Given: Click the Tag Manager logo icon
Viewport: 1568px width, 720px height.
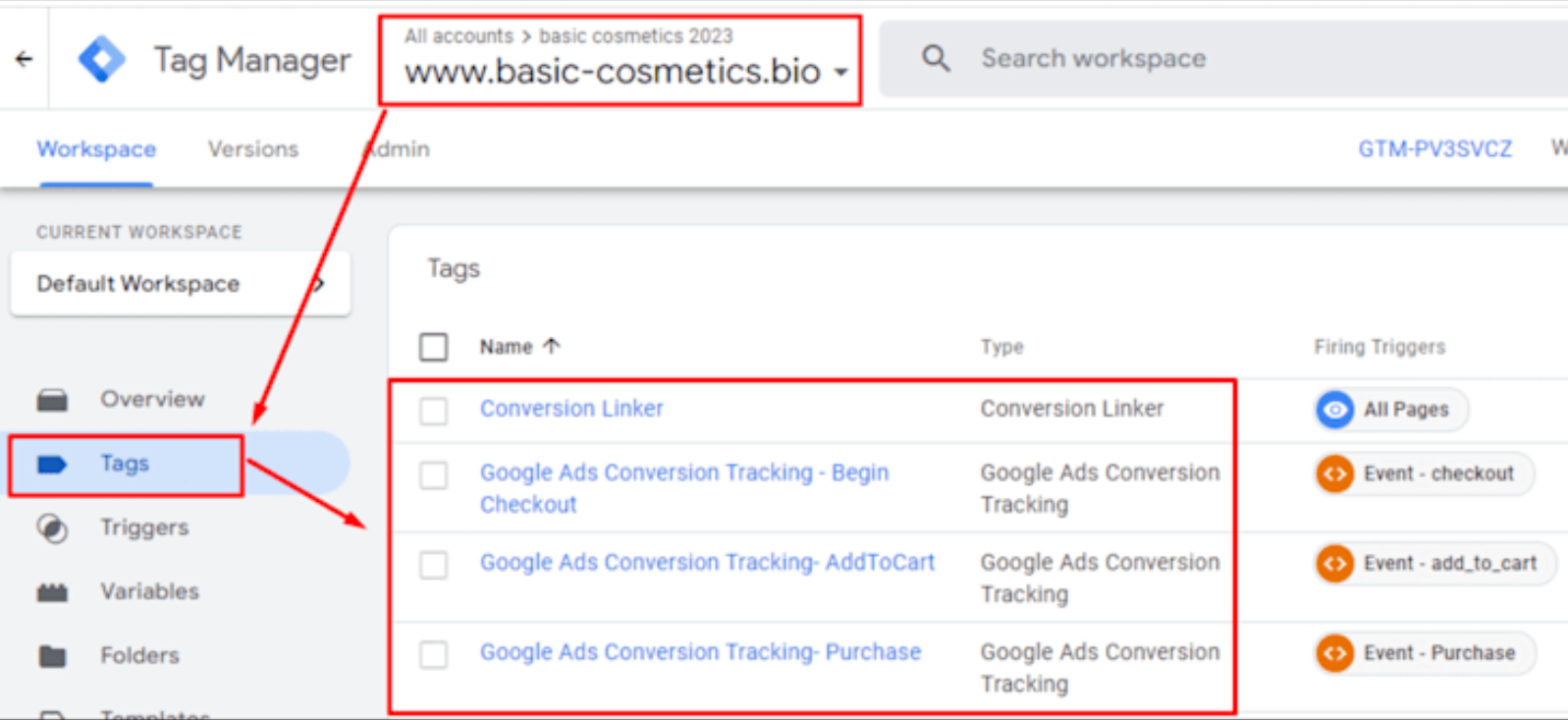Looking at the screenshot, I should [102, 59].
